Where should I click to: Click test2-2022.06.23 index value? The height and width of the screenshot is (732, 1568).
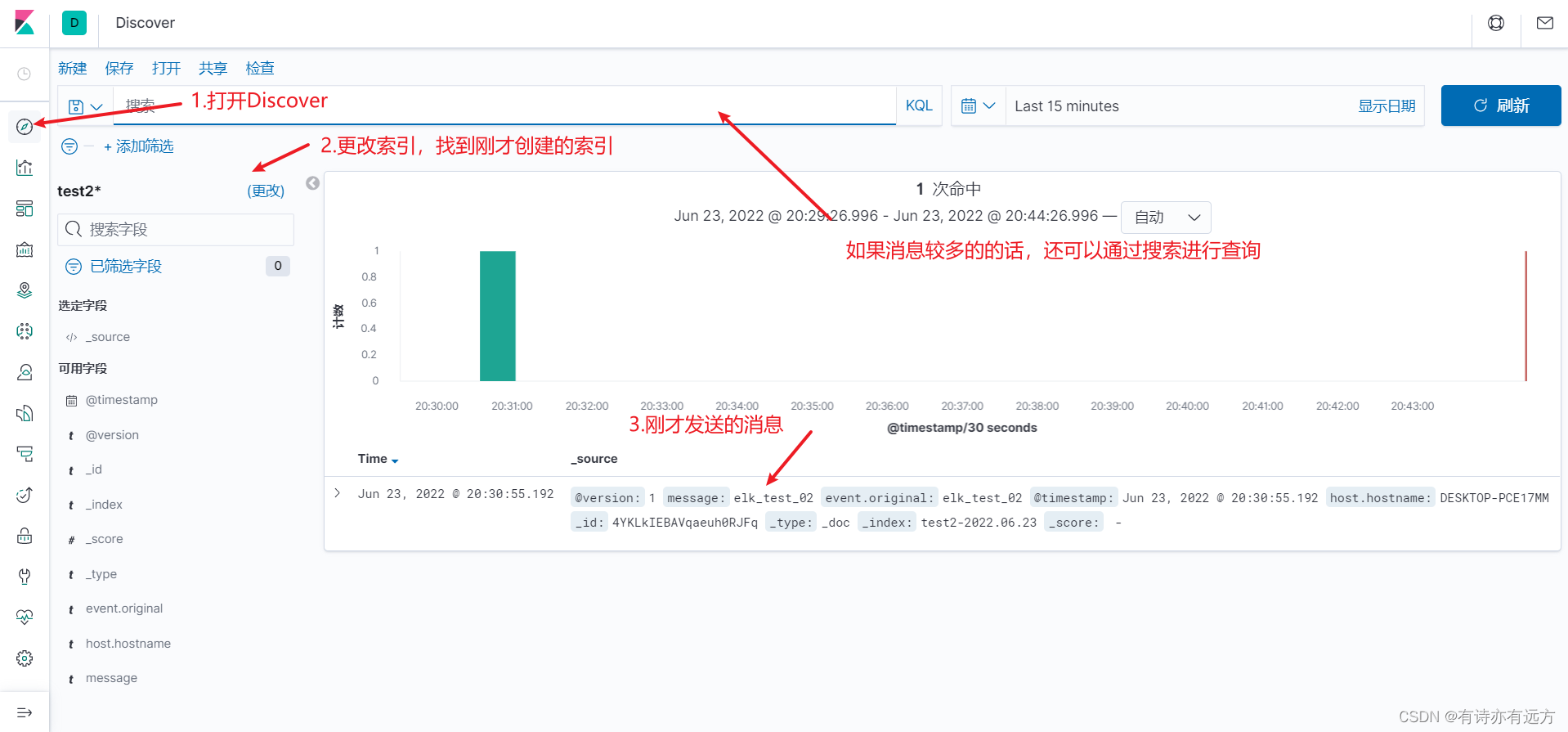coord(979,523)
